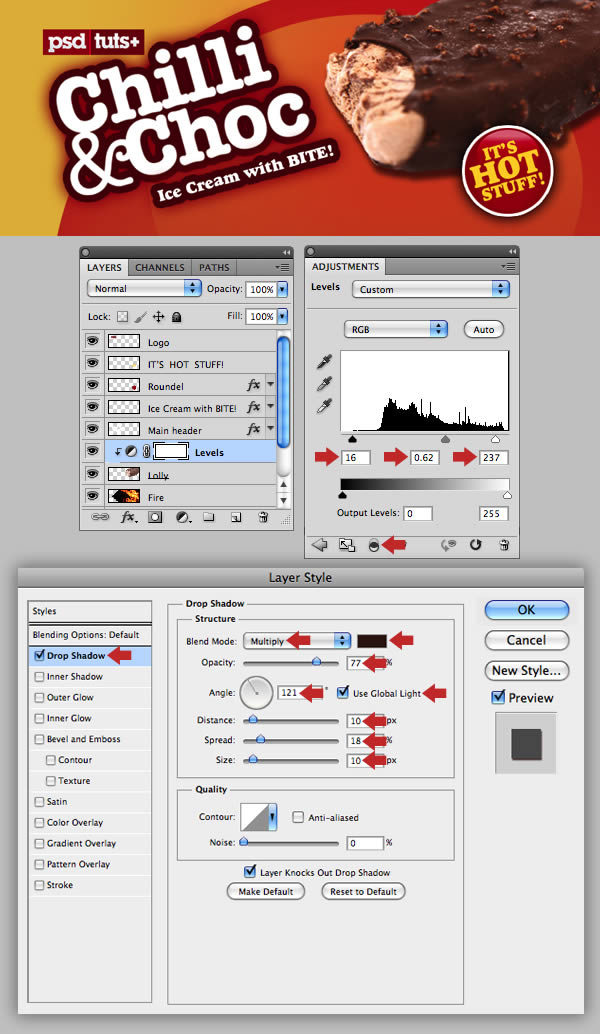The image size is (600, 1034).
Task: Switch panel to expanded view icon
Action: (347, 545)
